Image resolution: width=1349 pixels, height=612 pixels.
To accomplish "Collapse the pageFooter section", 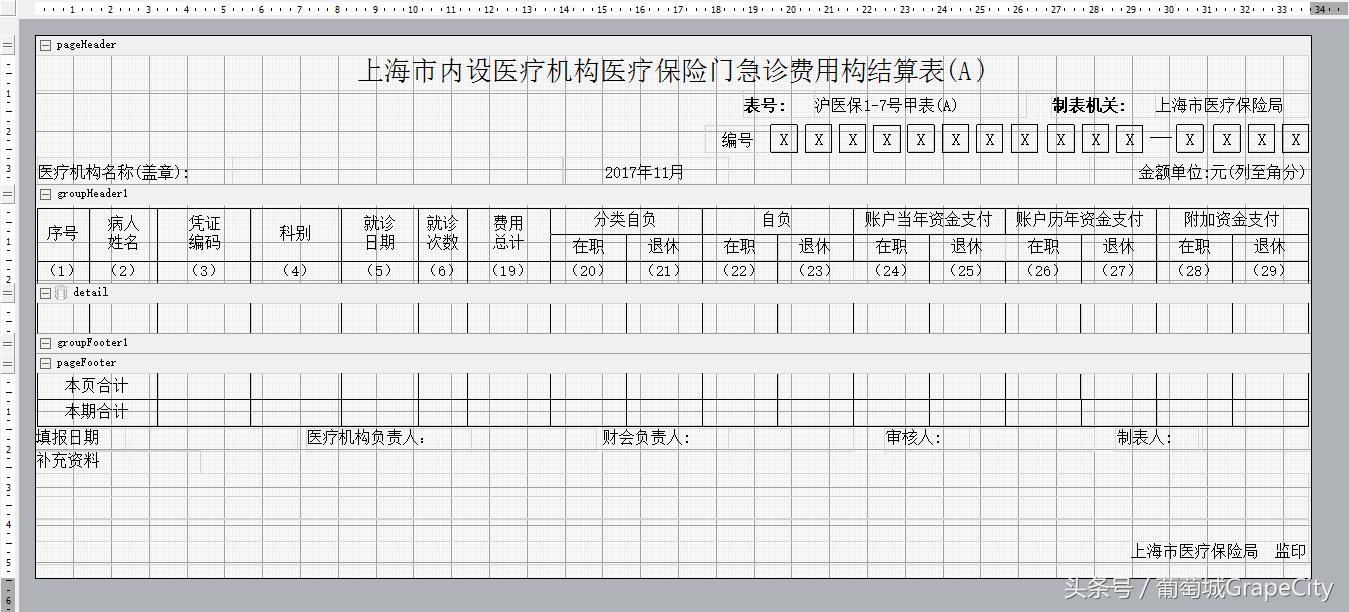I will tap(44, 362).
